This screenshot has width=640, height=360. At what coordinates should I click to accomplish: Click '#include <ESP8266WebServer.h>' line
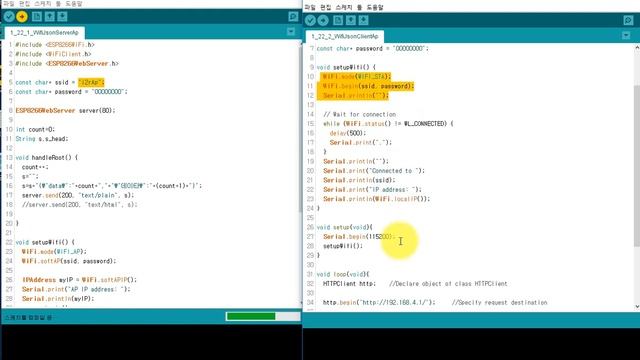pos(67,64)
